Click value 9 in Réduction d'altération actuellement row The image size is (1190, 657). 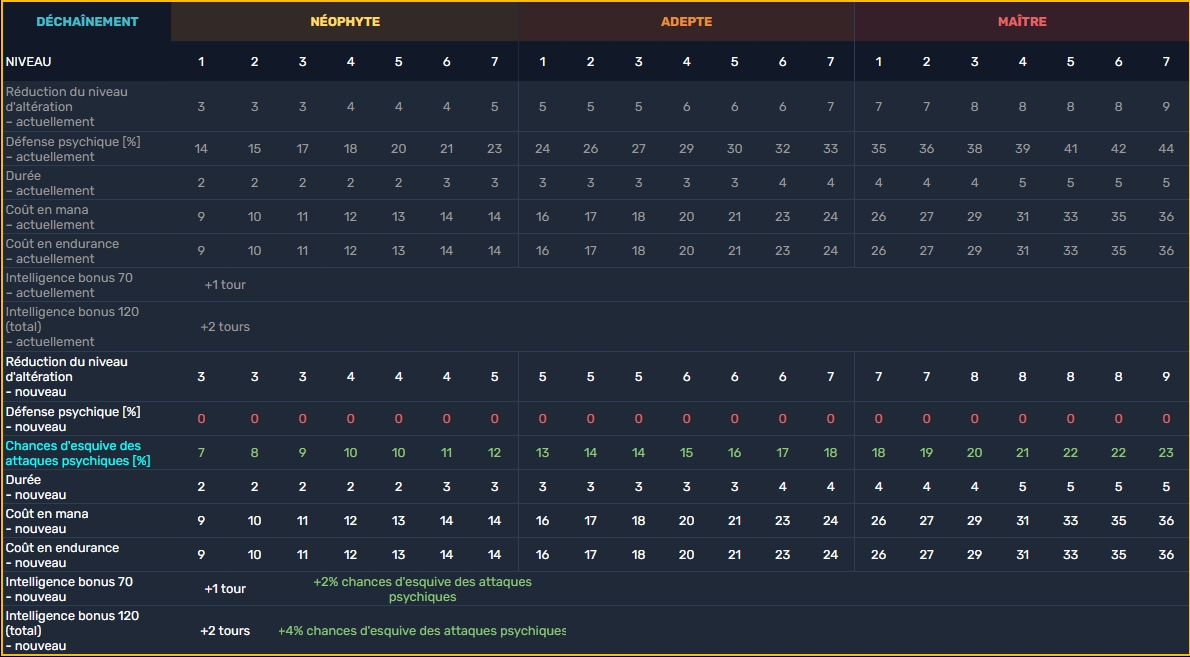click(1166, 107)
